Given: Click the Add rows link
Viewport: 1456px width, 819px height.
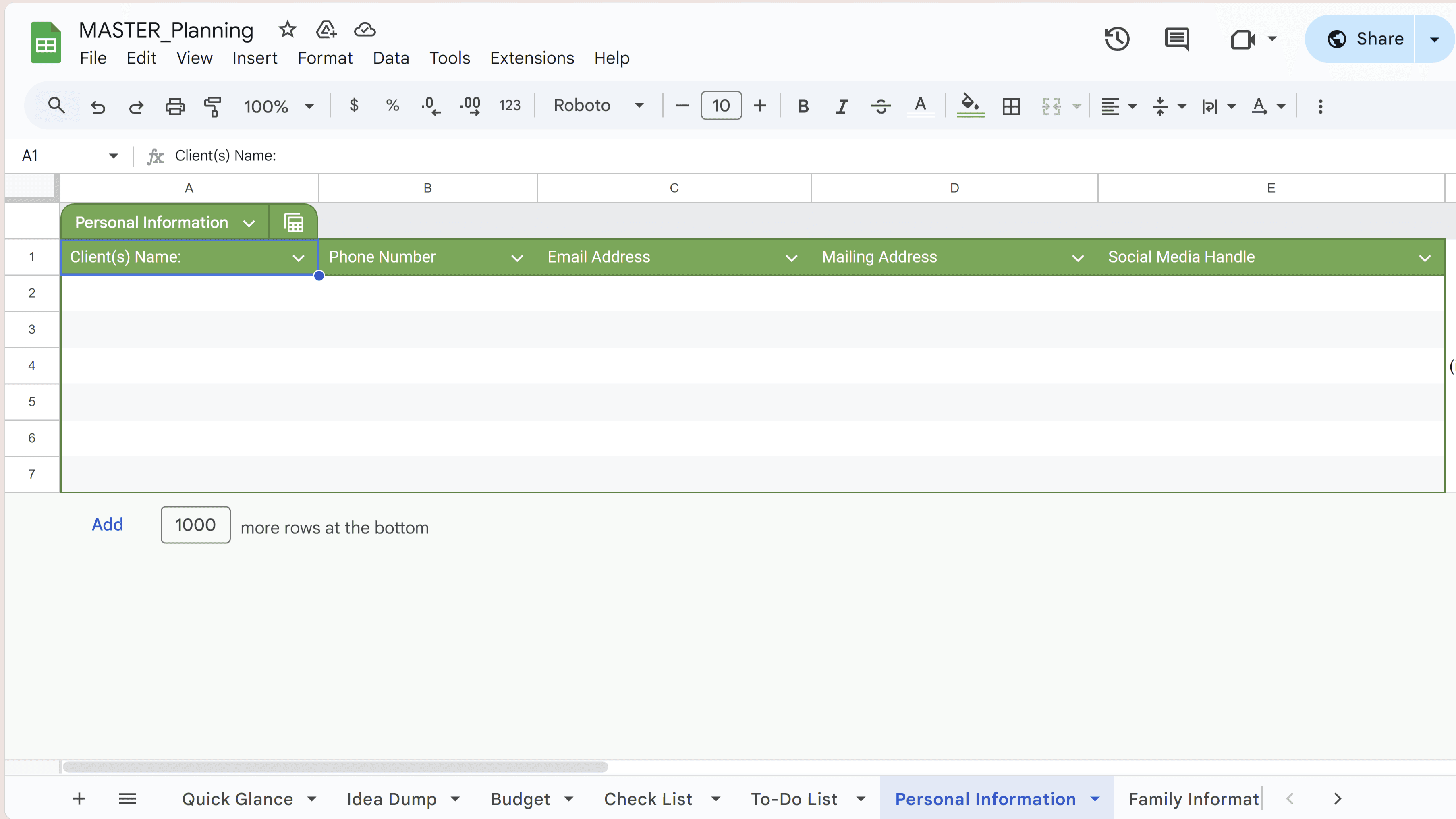Looking at the screenshot, I should coord(108,525).
